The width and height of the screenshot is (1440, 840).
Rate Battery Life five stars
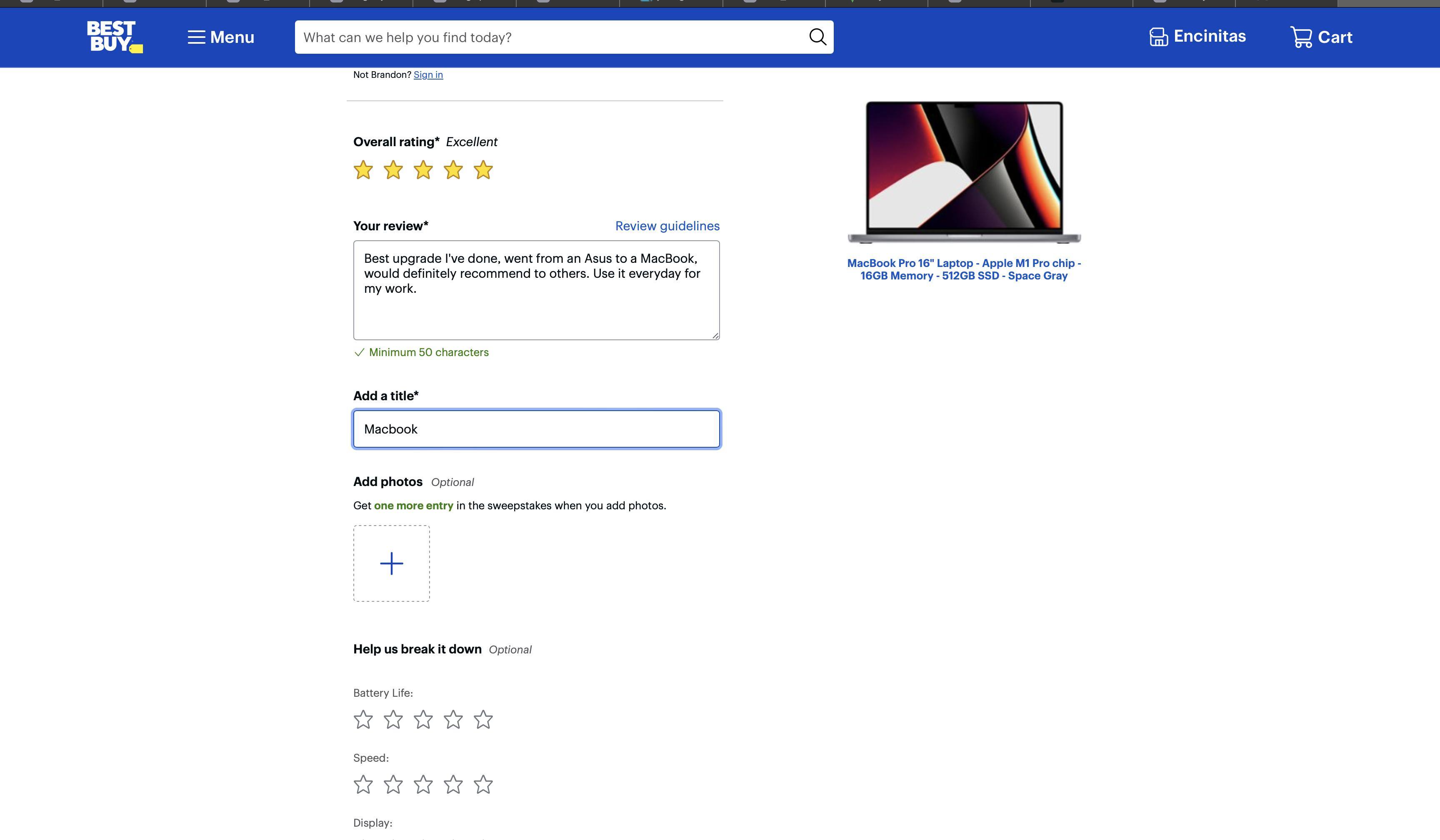click(483, 720)
